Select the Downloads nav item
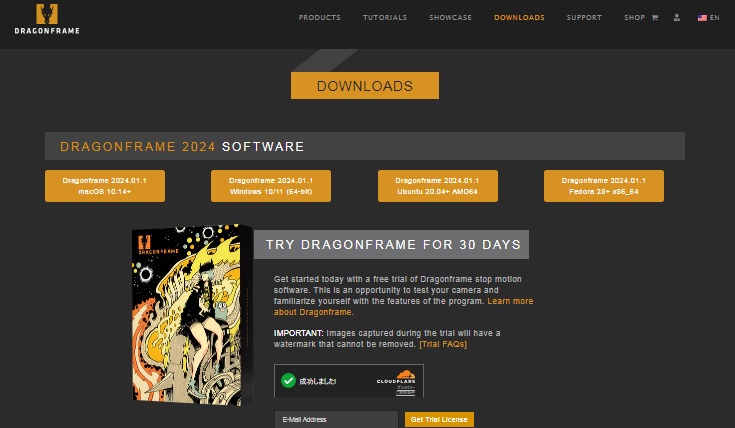Image resolution: width=735 pixels, height=428 pixels. tap(519, 17)
